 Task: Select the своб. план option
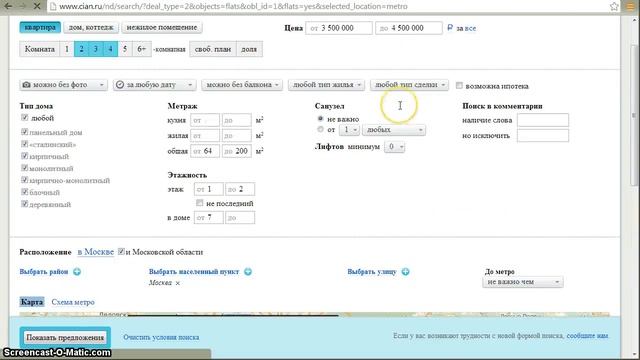click(213, 49)
